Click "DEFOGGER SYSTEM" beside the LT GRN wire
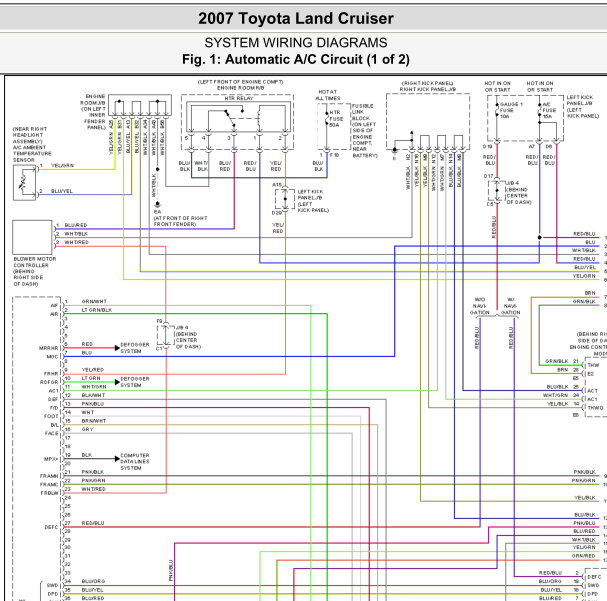 click(x=135, y=382)
